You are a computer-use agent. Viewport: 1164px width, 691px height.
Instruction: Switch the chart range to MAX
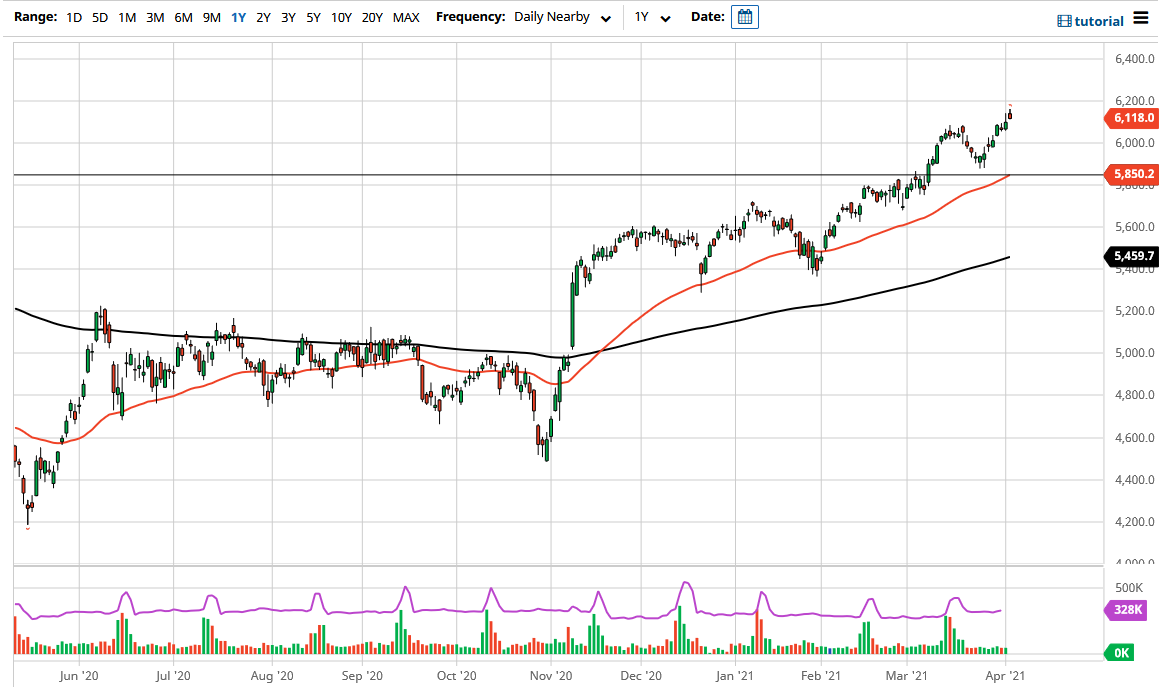click(x=406, y=17)
